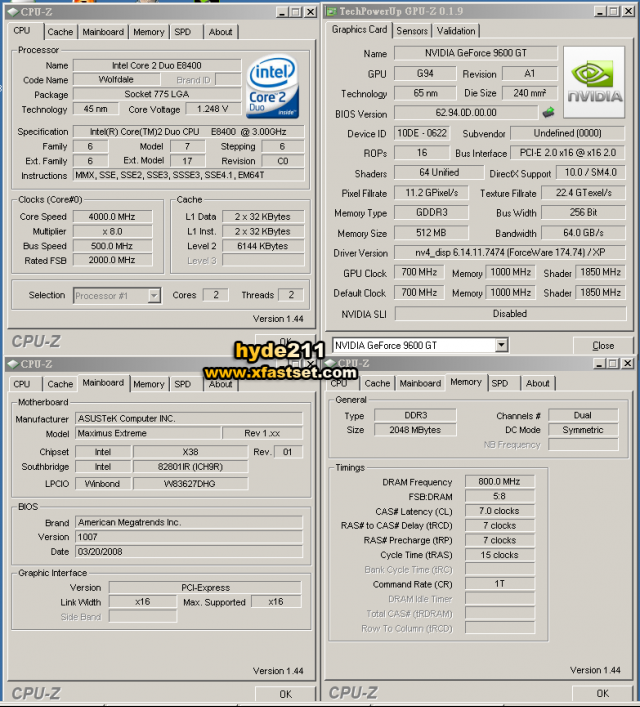This screenshot has height=707, width=640.
Task: Open Memory tab in bottom-left CPU-Z
Action: 148,384
